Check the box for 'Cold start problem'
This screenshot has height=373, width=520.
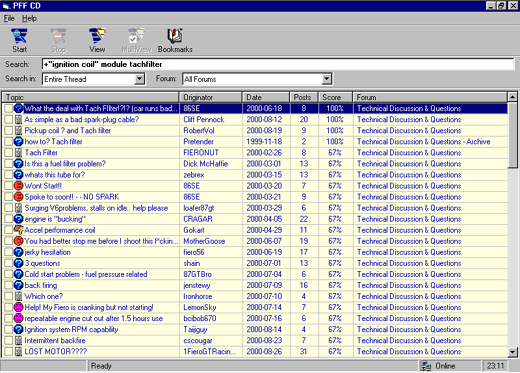click(8, 274)
